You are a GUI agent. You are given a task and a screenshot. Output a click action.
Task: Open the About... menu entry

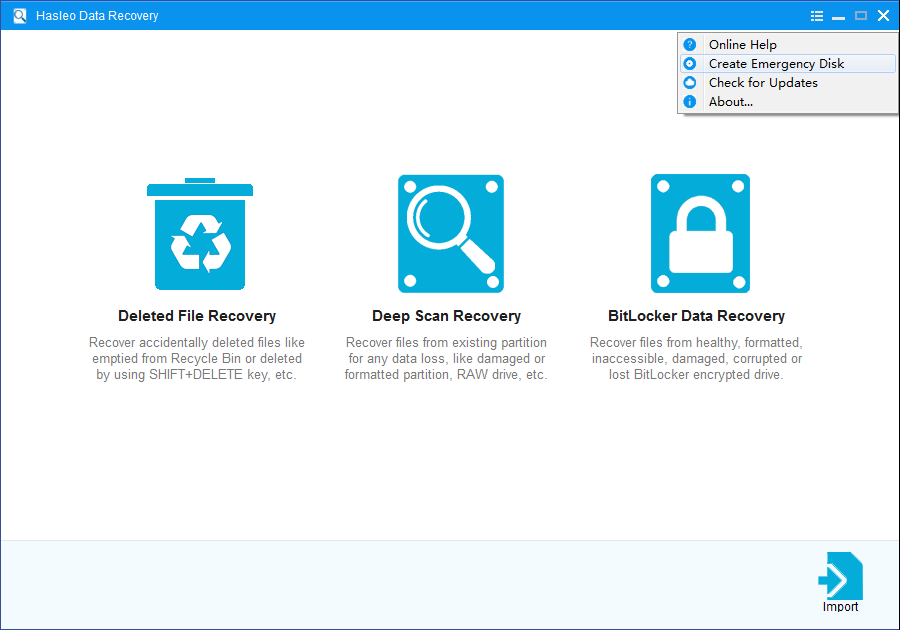pos(788,102)
